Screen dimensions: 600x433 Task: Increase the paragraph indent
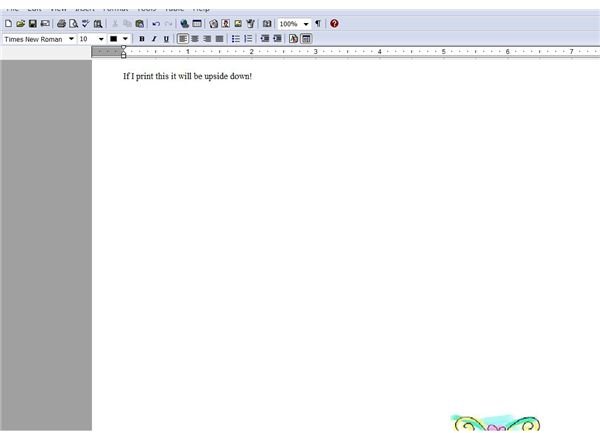click(277, 39)
